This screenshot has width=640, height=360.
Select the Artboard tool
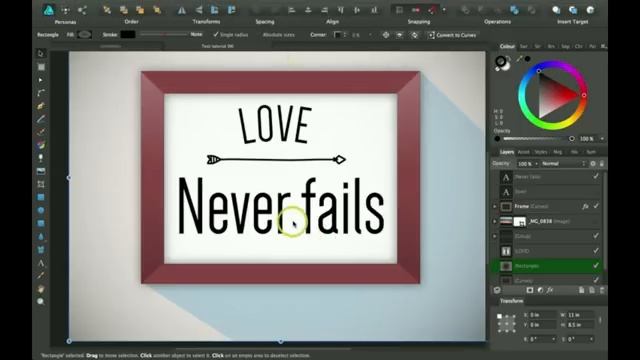41,67
